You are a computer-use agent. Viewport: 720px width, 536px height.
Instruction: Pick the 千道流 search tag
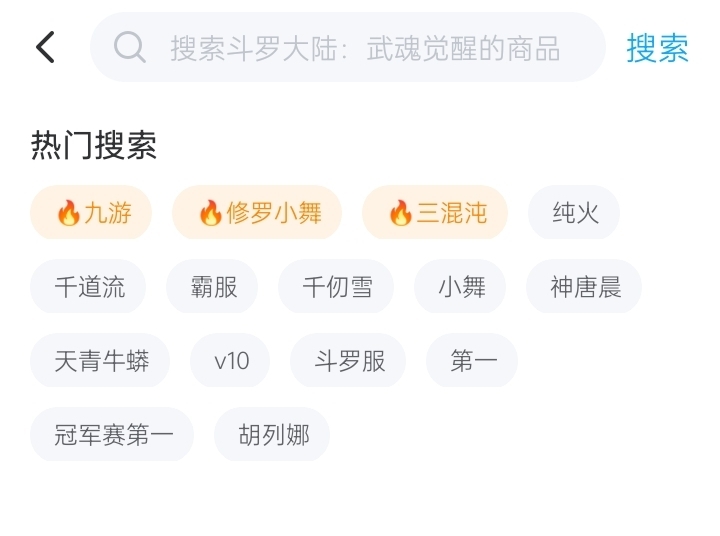click(x=89, y=287)
